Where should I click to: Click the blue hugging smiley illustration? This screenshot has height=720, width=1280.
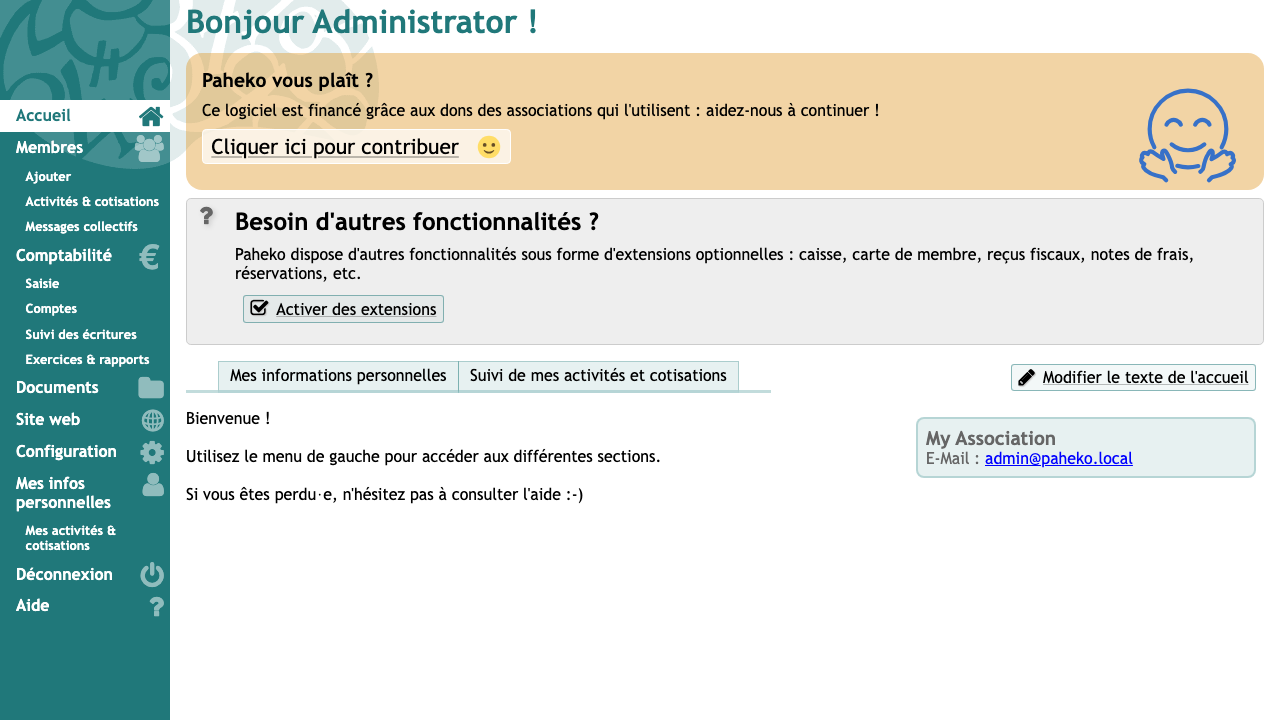1187,136
